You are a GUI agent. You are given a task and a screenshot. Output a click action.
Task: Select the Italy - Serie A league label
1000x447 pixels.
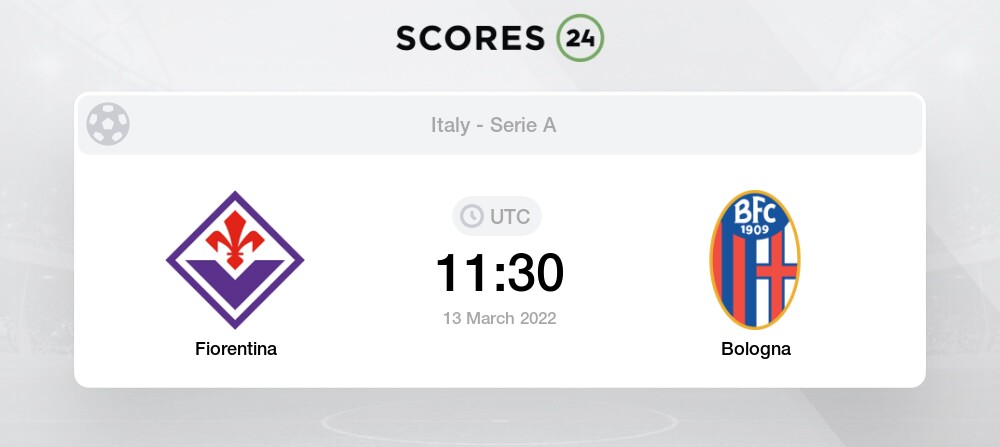pos(494,125)
